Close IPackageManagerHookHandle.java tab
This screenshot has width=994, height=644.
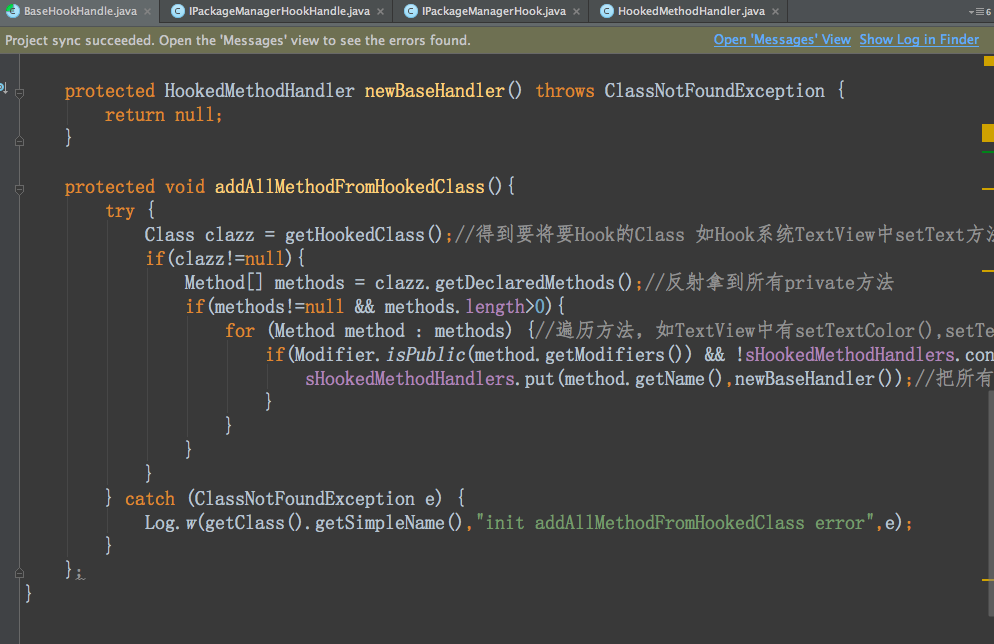[x=380, y=11]
